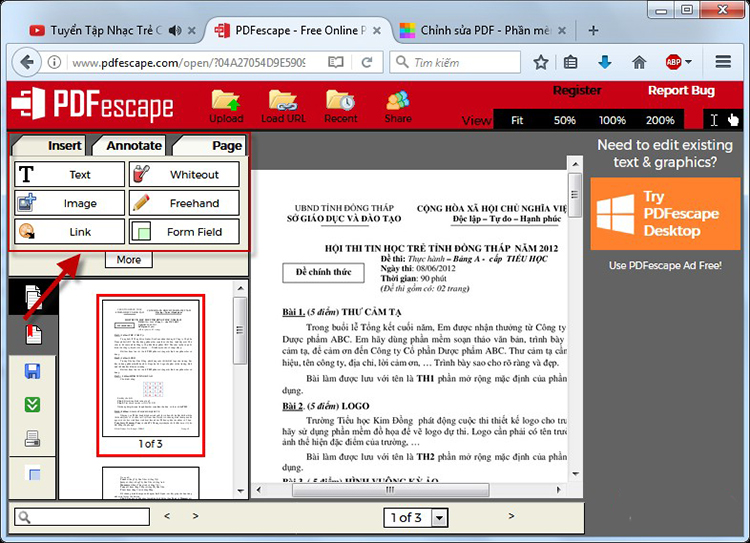Go to browser home icon

[x=639, y=62]
